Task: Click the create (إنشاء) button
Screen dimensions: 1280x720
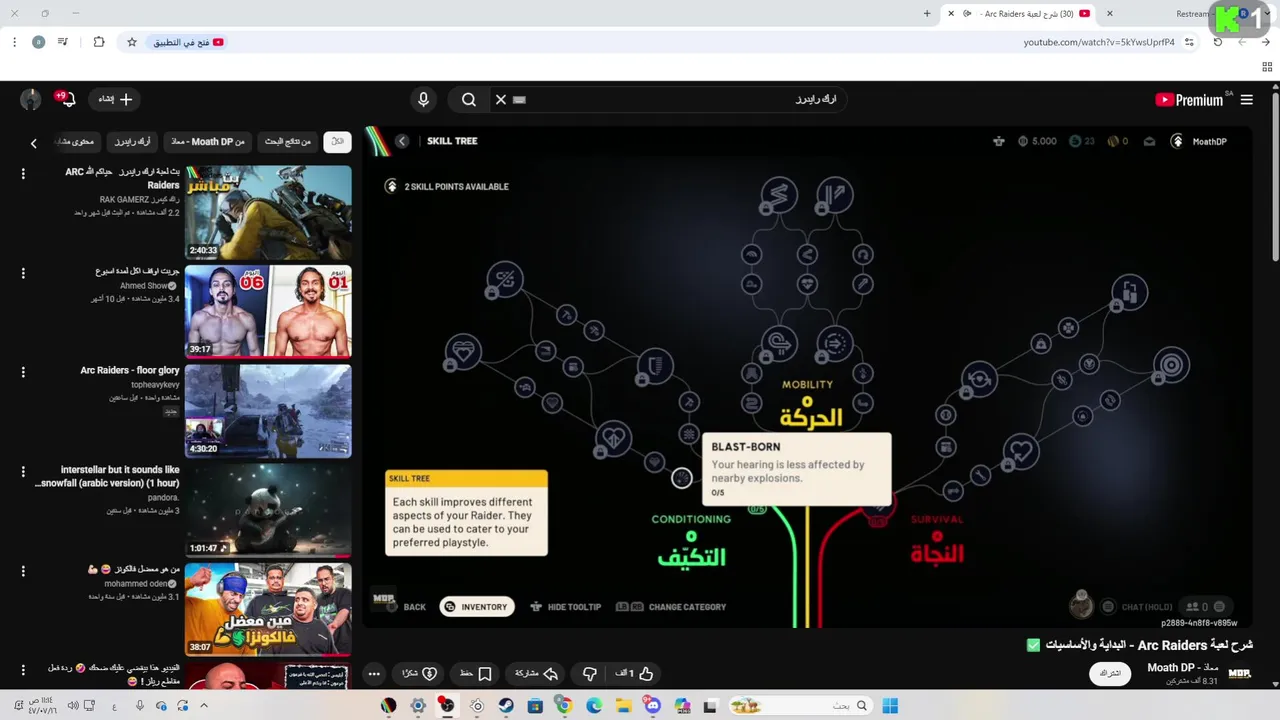Action: pyautogui.click(x=115, y=99)
